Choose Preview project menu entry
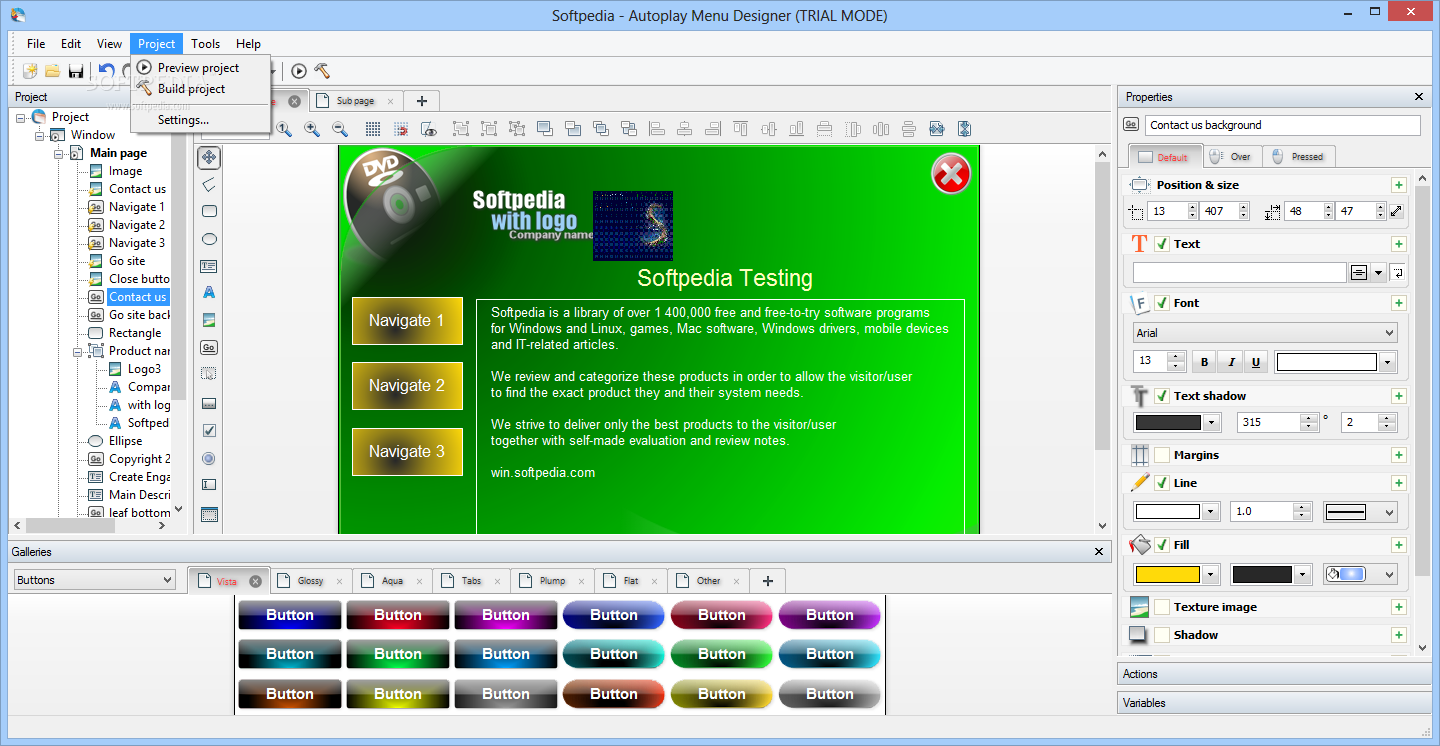Image resolution: width=1440 pixels, height=746 pixels. (198, 68)
